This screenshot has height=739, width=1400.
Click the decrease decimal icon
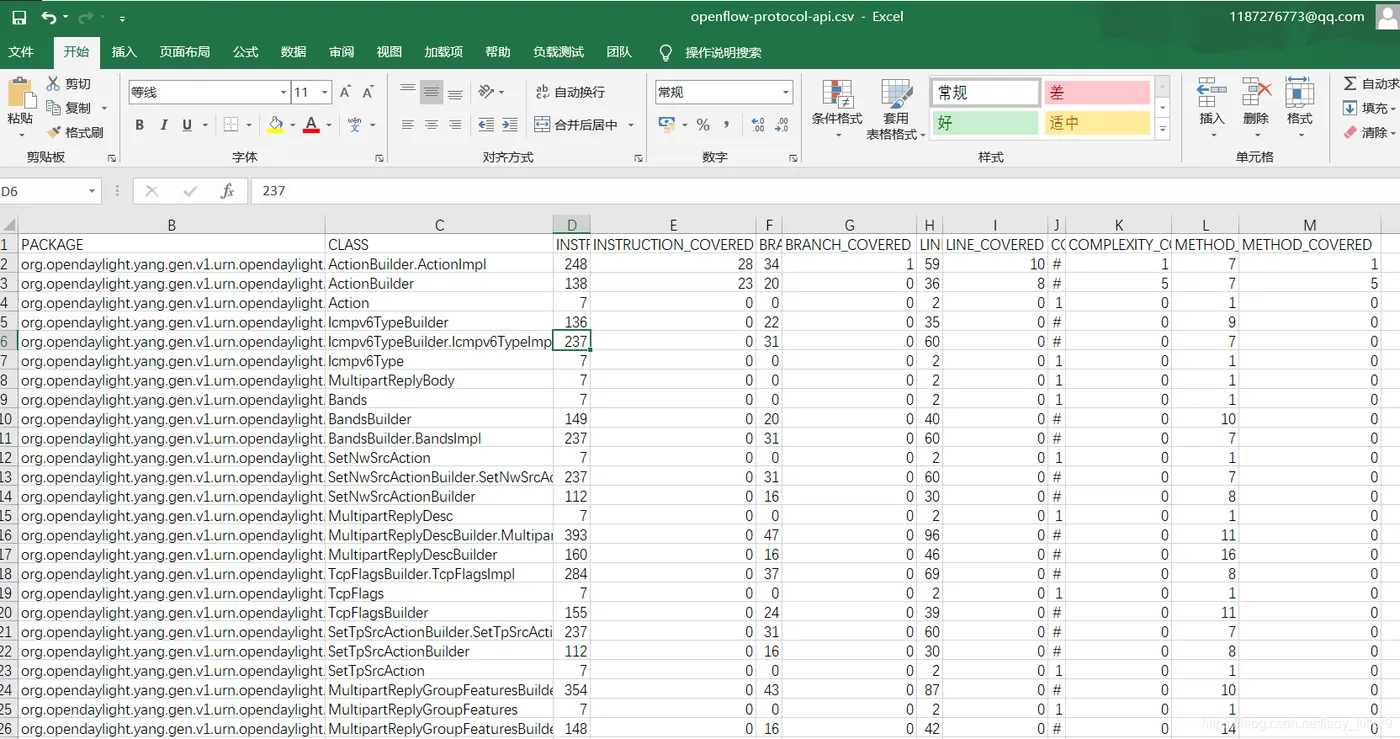782,125
